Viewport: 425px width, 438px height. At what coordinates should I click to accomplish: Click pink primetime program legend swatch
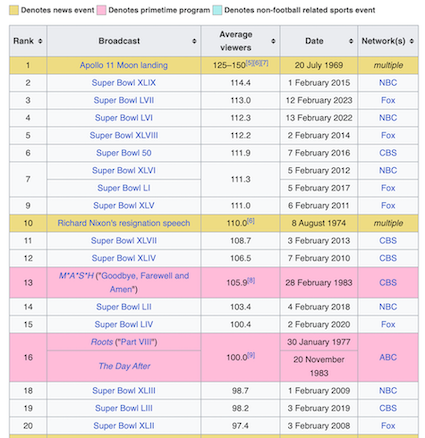pyautogui.click(x=101, y=10)
